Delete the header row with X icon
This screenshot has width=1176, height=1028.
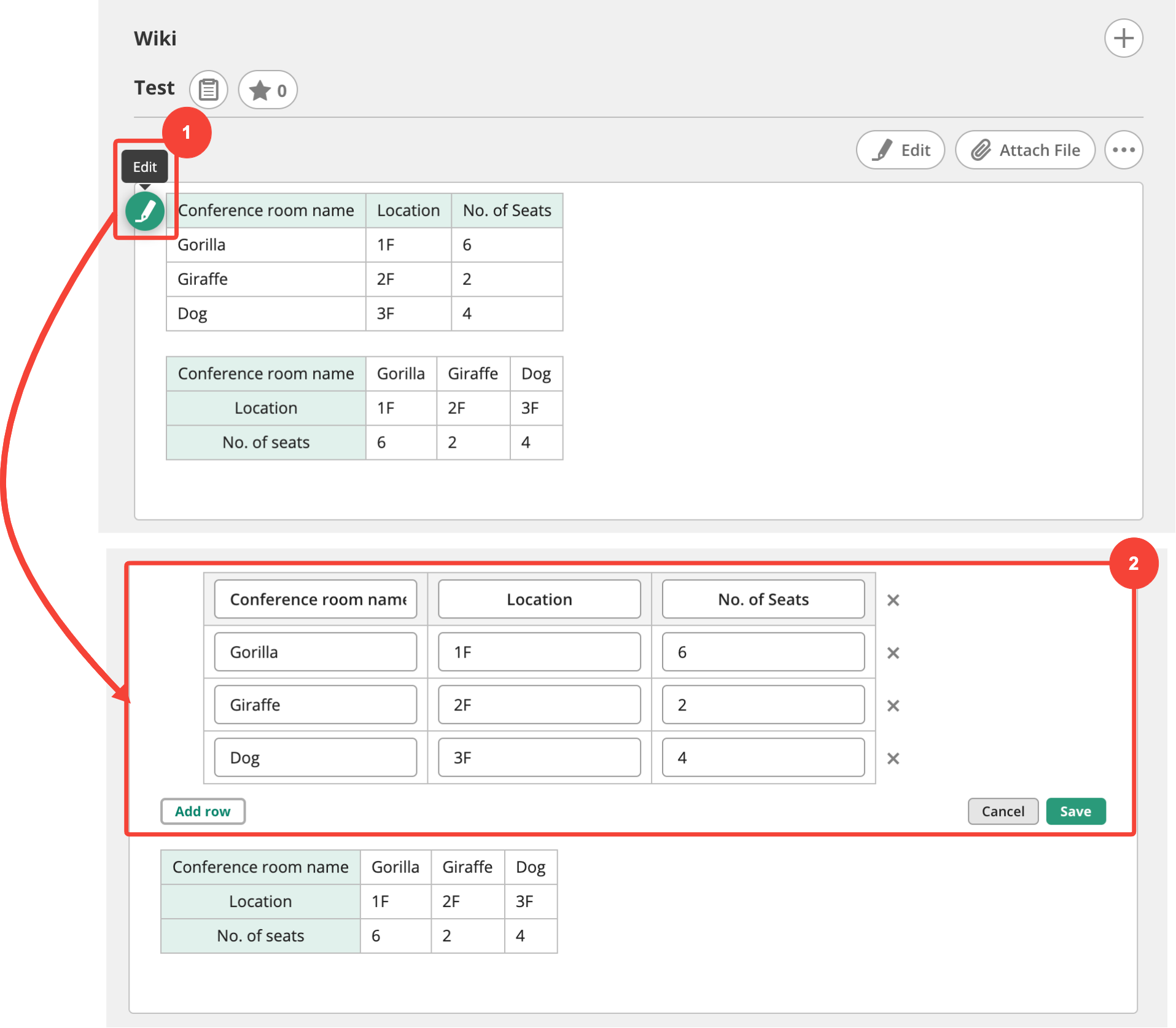(893, 600)
